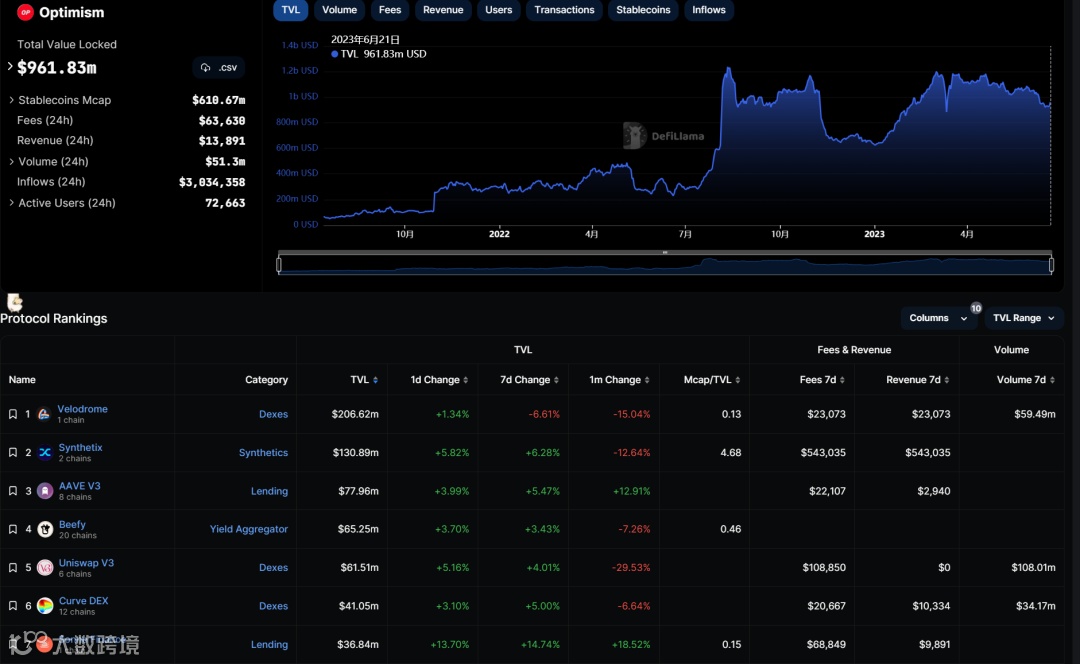1080x664 pixels.
Task: Sort by 7d Change column arrows
Action: click(557, 380)
